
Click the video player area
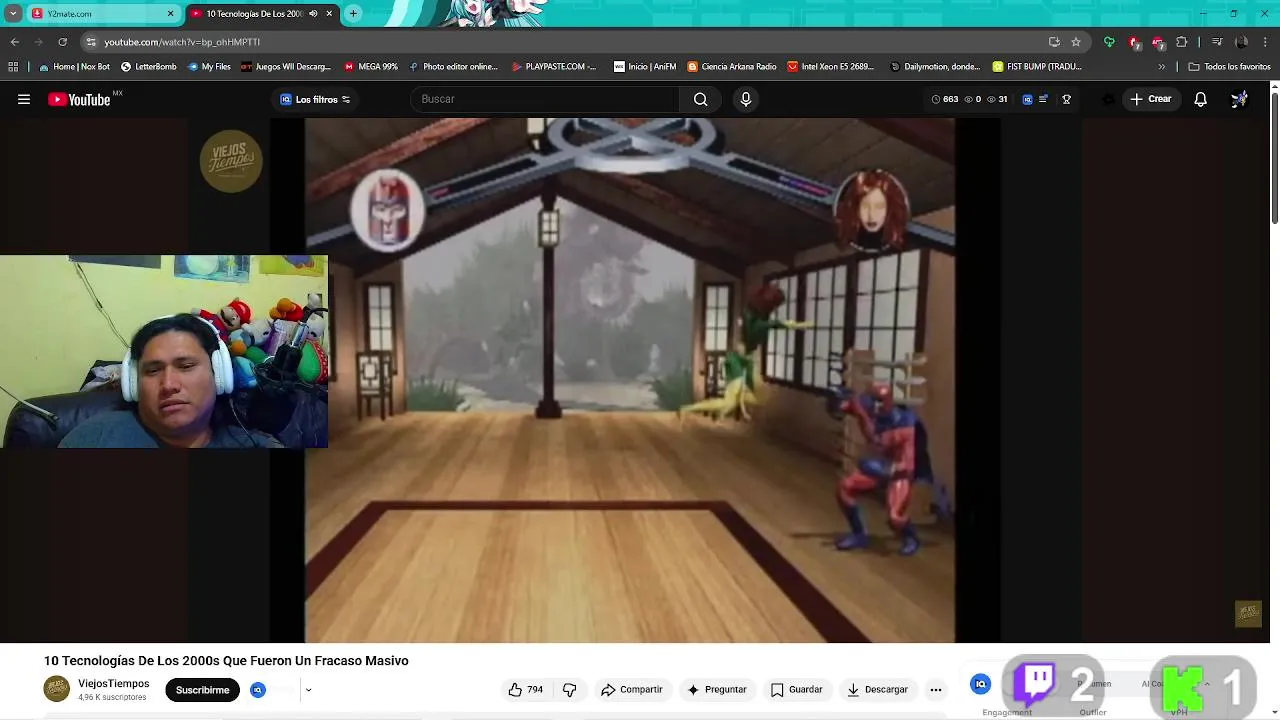pyautogui.click(x=635, y=380)
